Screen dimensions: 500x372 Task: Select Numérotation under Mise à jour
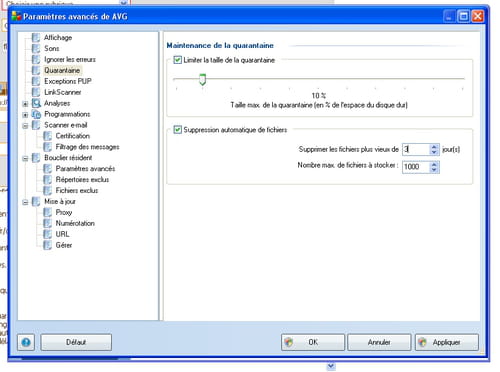click(x=75, y=223)
